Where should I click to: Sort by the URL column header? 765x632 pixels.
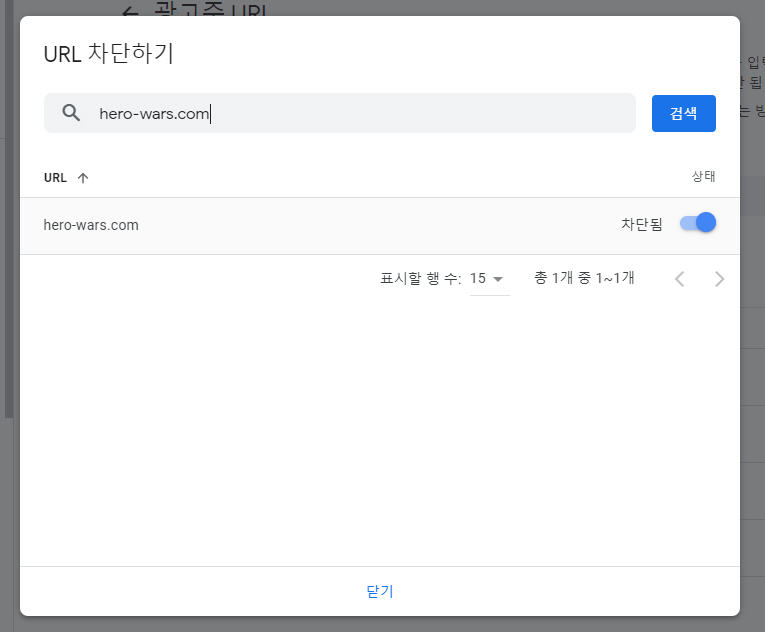[x=55, y=178]
